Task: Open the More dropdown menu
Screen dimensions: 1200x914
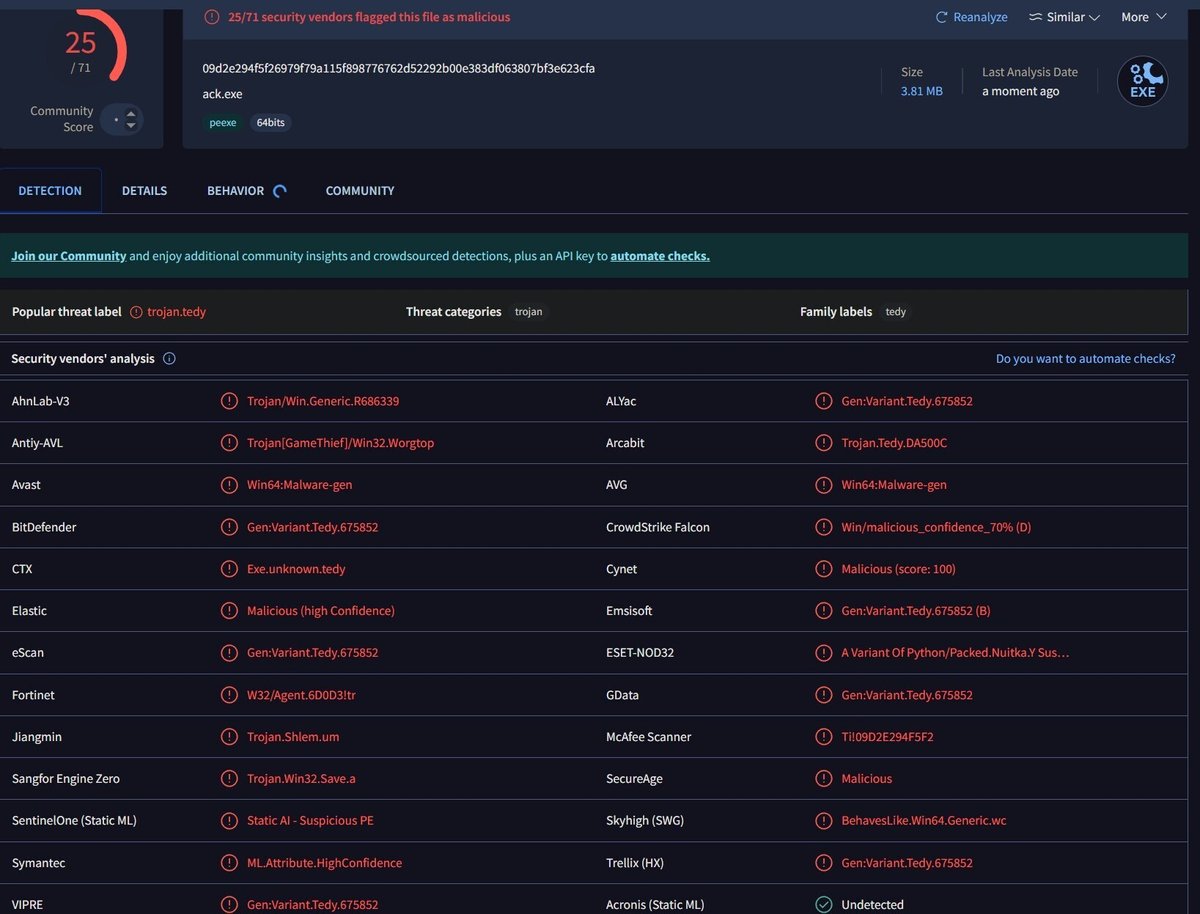Action: [1144, 17]
